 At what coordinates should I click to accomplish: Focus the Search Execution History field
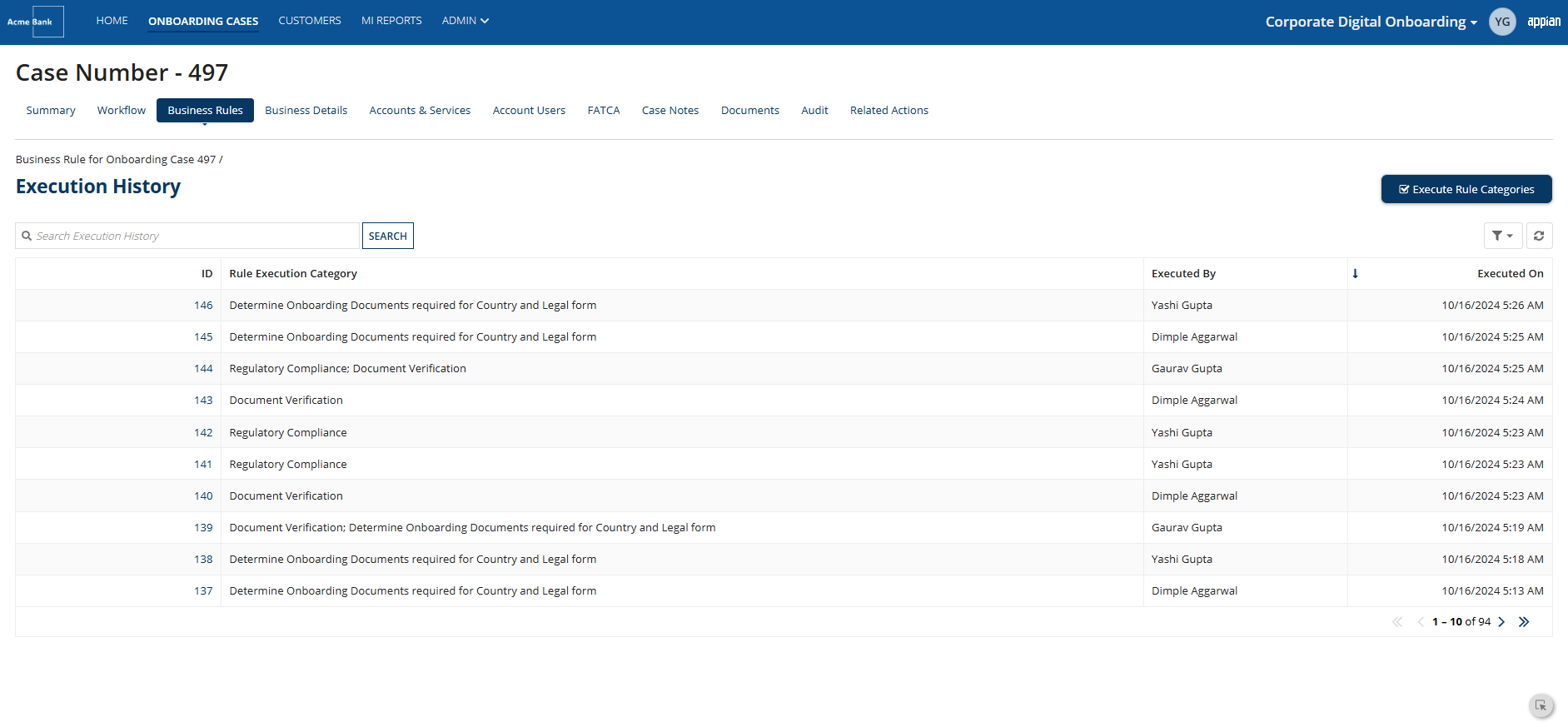point(187,236)
